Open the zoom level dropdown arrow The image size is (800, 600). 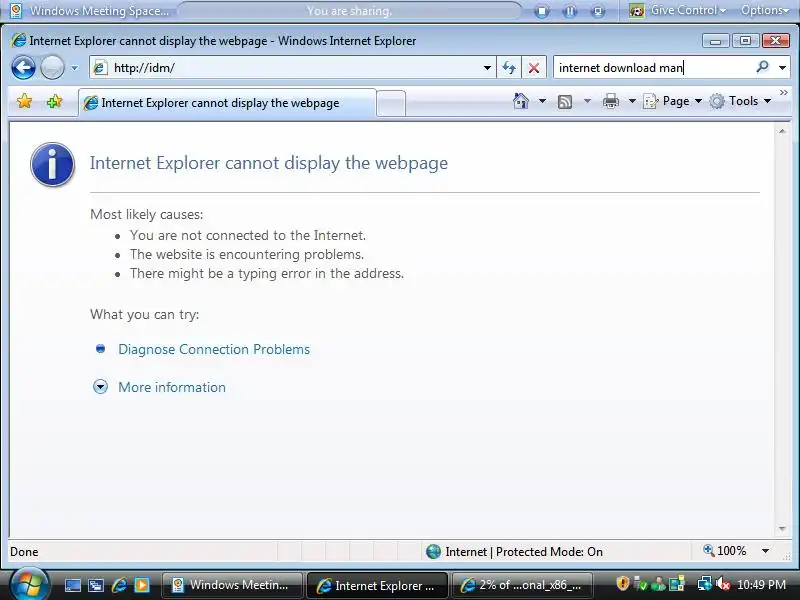(765, 551)
